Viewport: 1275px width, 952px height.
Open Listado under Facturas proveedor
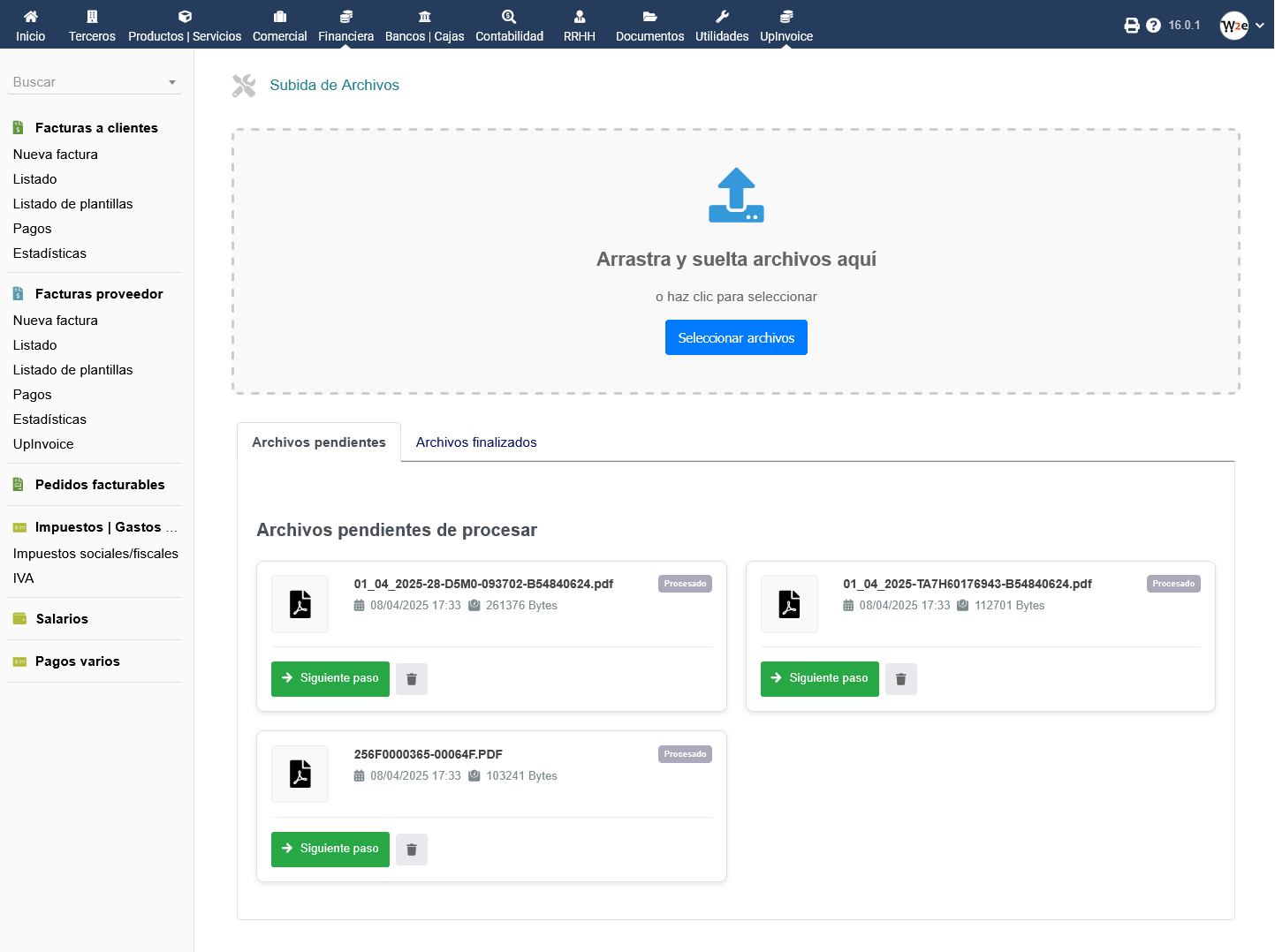pos(35,345)
